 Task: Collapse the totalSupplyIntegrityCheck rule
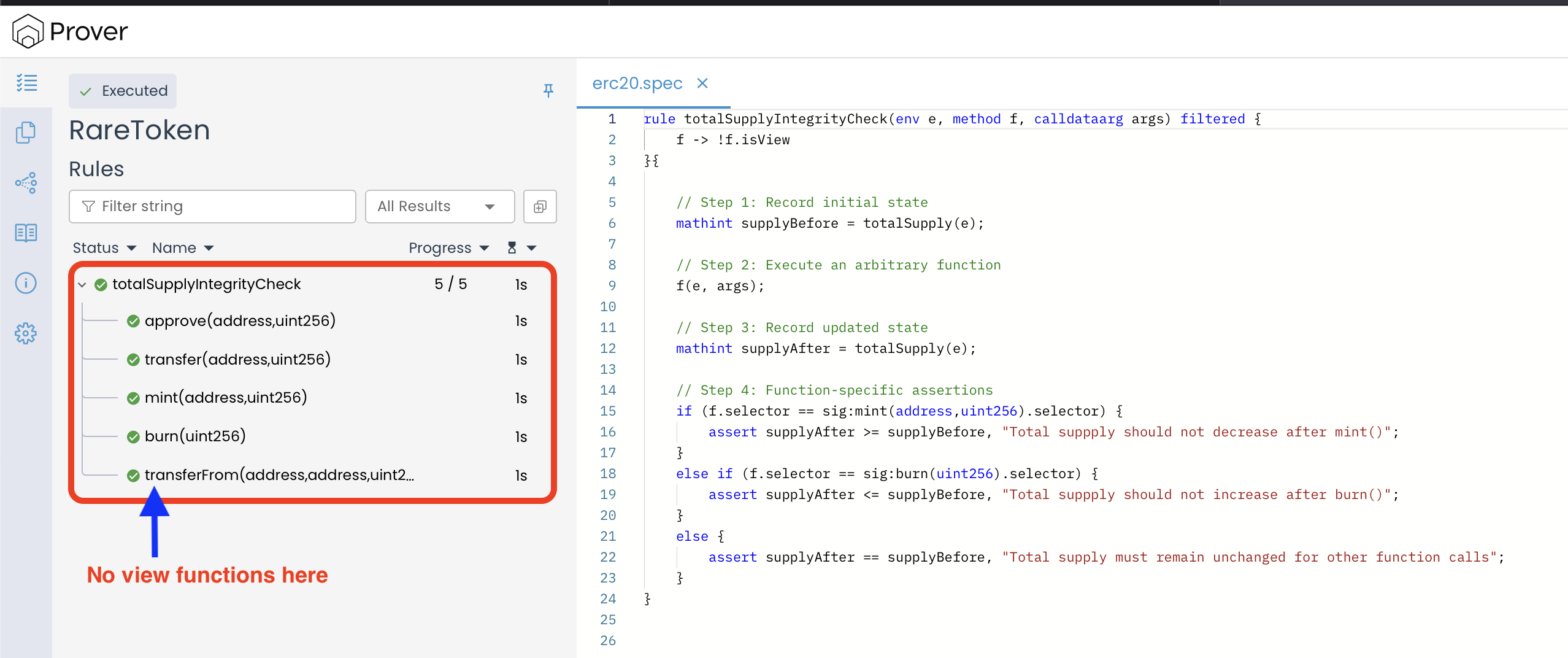[82, 285]
